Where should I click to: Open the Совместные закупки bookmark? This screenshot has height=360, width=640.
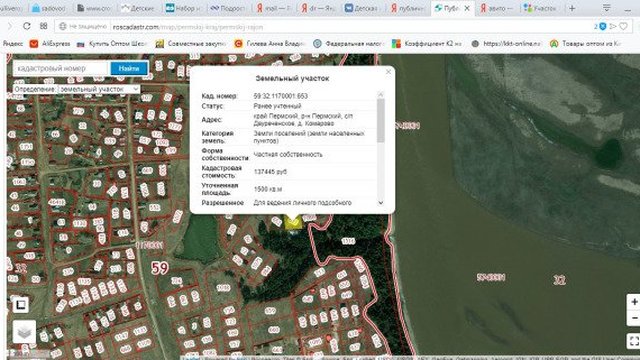pos(191,44)
